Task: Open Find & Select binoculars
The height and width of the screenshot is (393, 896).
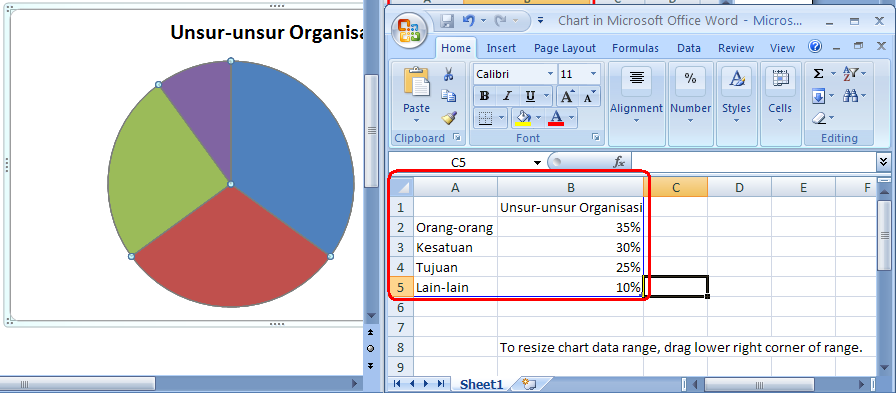Action: click(x=851, y=96)
